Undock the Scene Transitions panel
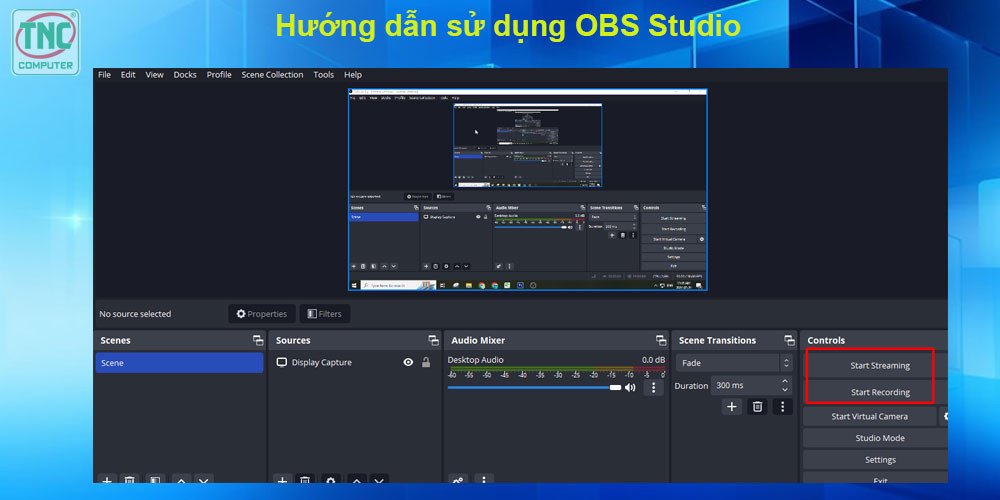This screenshot has width=1000, height=500. (789, 341)
